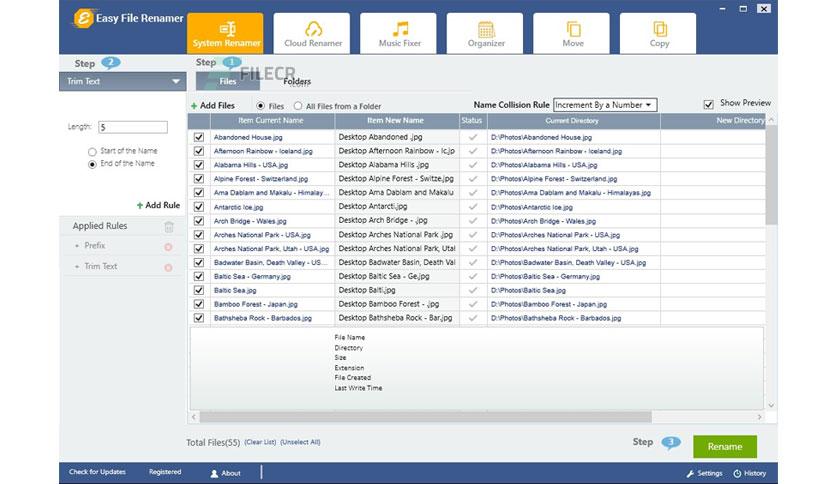The width and height of the screenshot is (836, 484).
Task: Click the green Rename button
Action: [725, 447]
